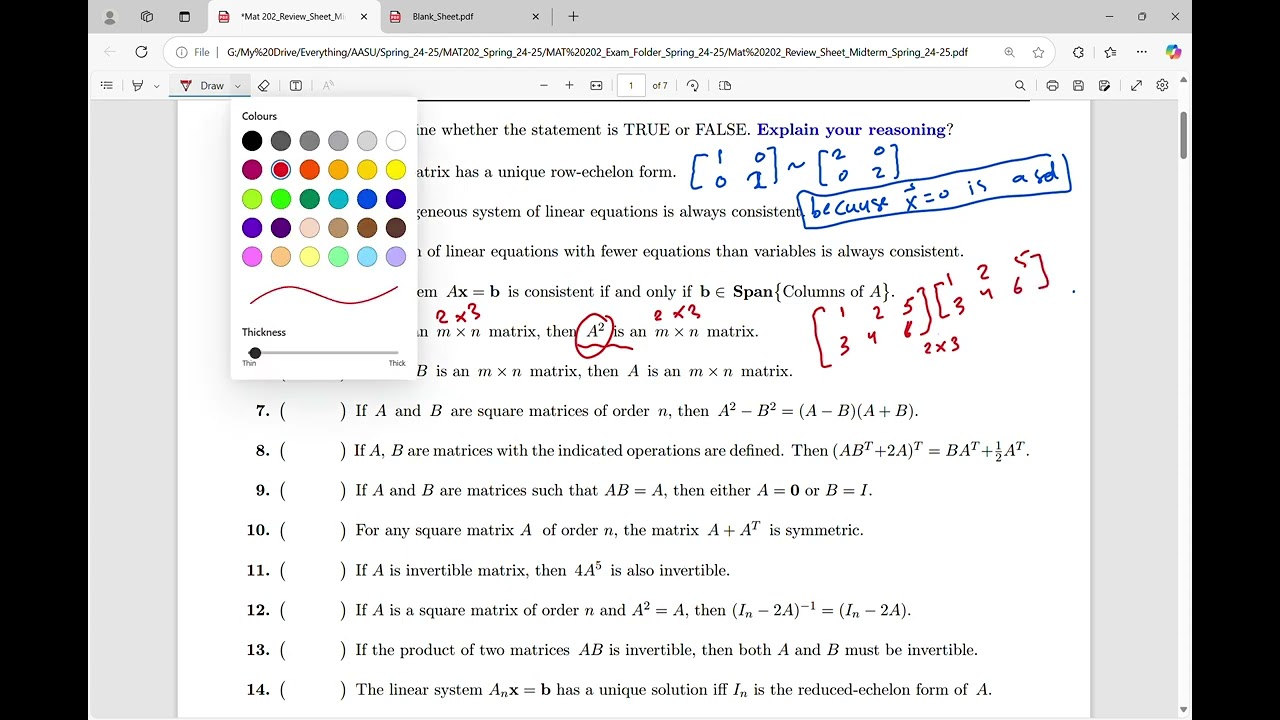This screenshot has width=1280, height=720.
Task: Open the Favorites list
Action: point(1110,52)
